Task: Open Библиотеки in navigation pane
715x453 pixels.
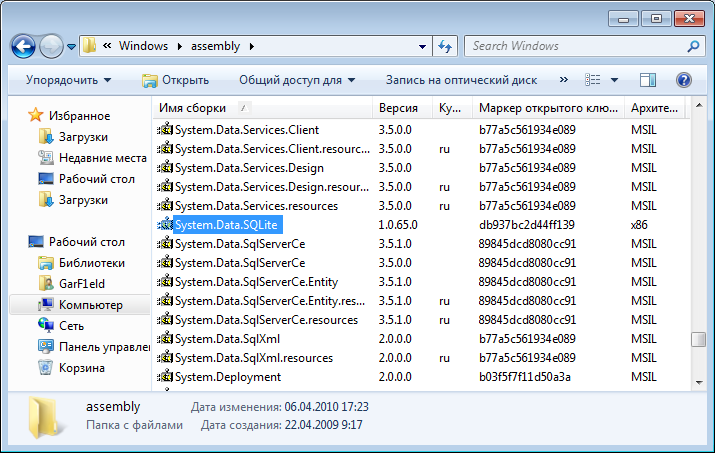Action: 82,263
